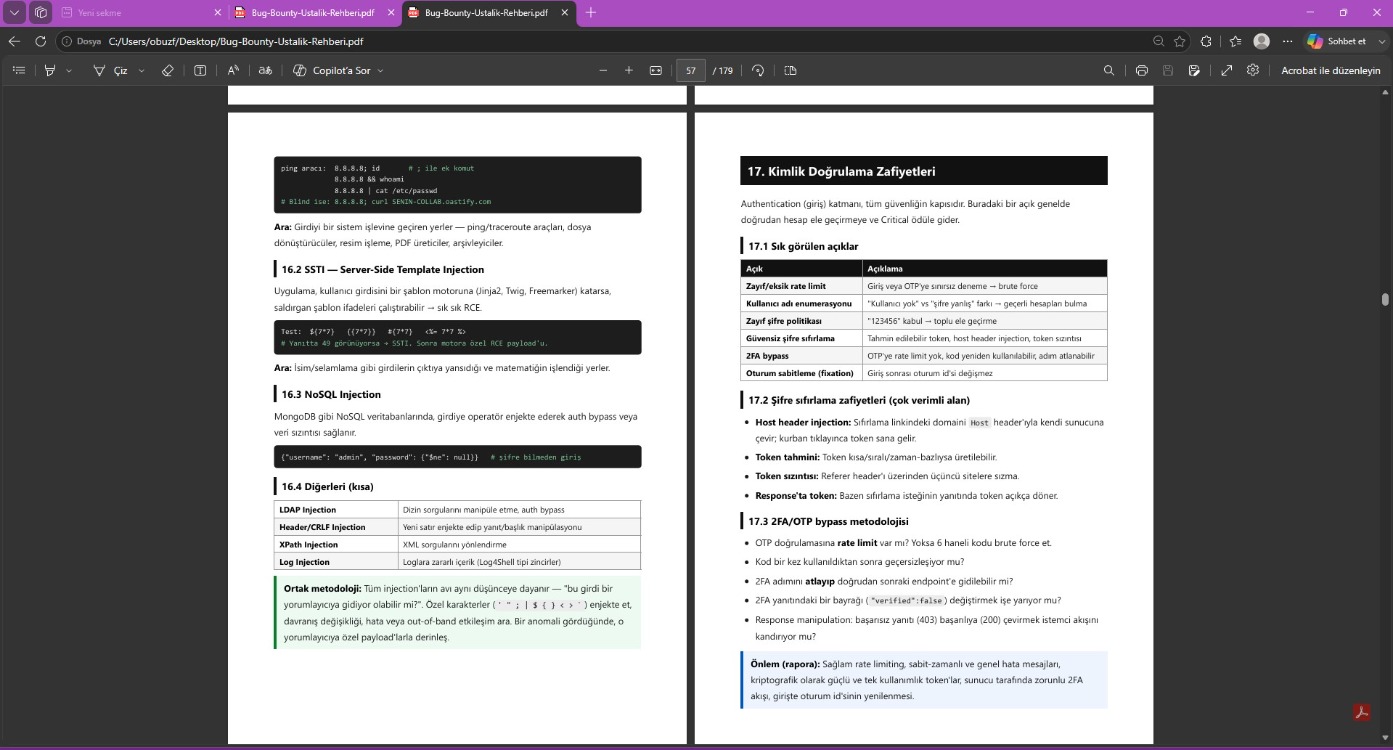Click the '16.3 NoSQL Injection' heading
Viewport: 1393px width, 750px height.
(331, 394)
